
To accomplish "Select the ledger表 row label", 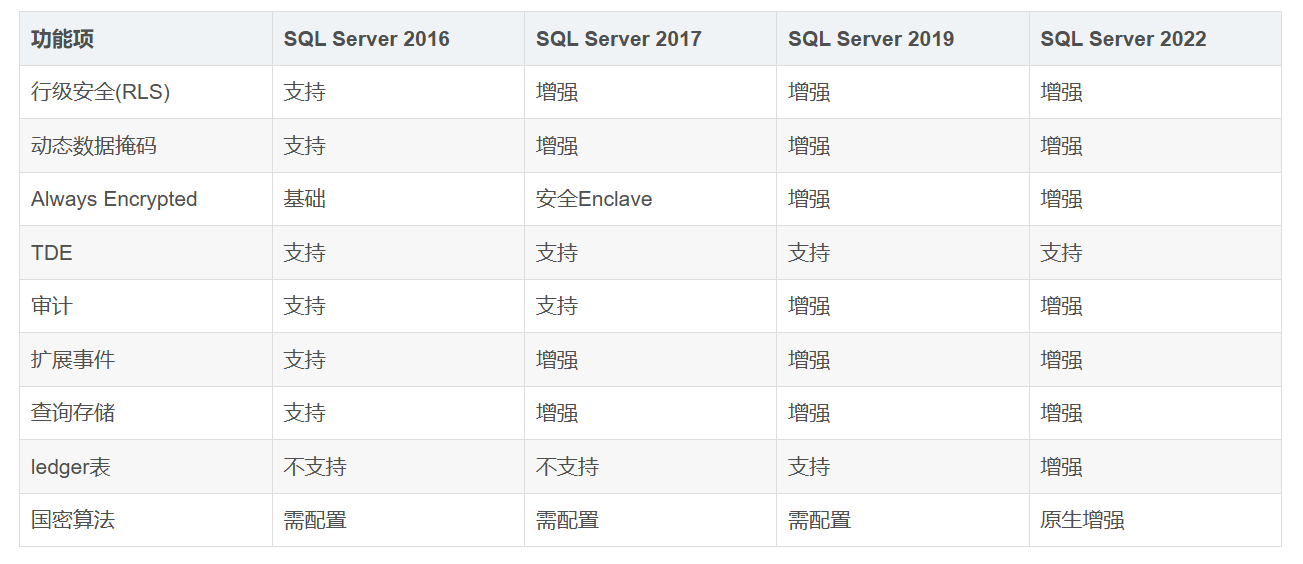I will pos(70,467).
